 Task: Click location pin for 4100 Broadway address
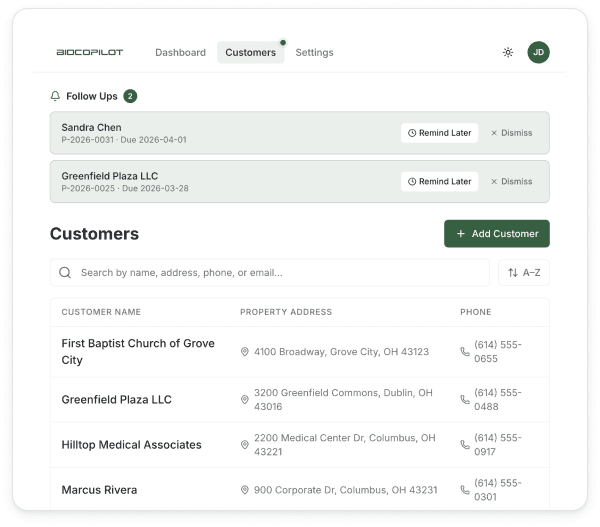(x=245, y=352)
